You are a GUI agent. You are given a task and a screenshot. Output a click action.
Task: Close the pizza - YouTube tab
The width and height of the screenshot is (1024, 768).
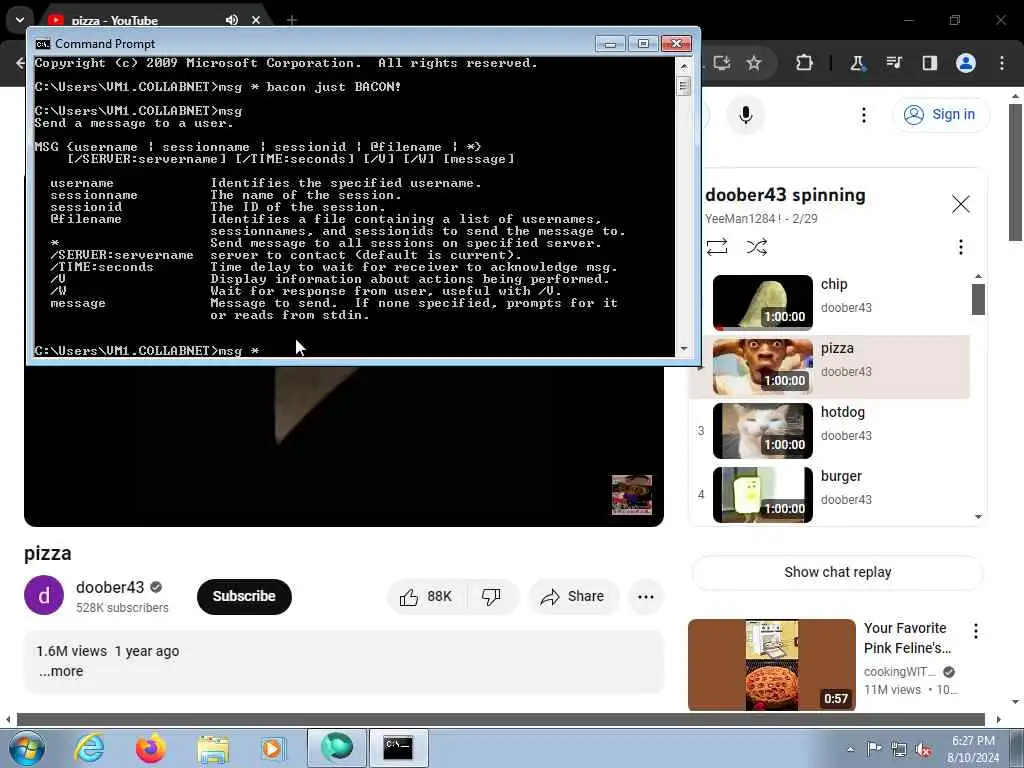click(256, 20)
